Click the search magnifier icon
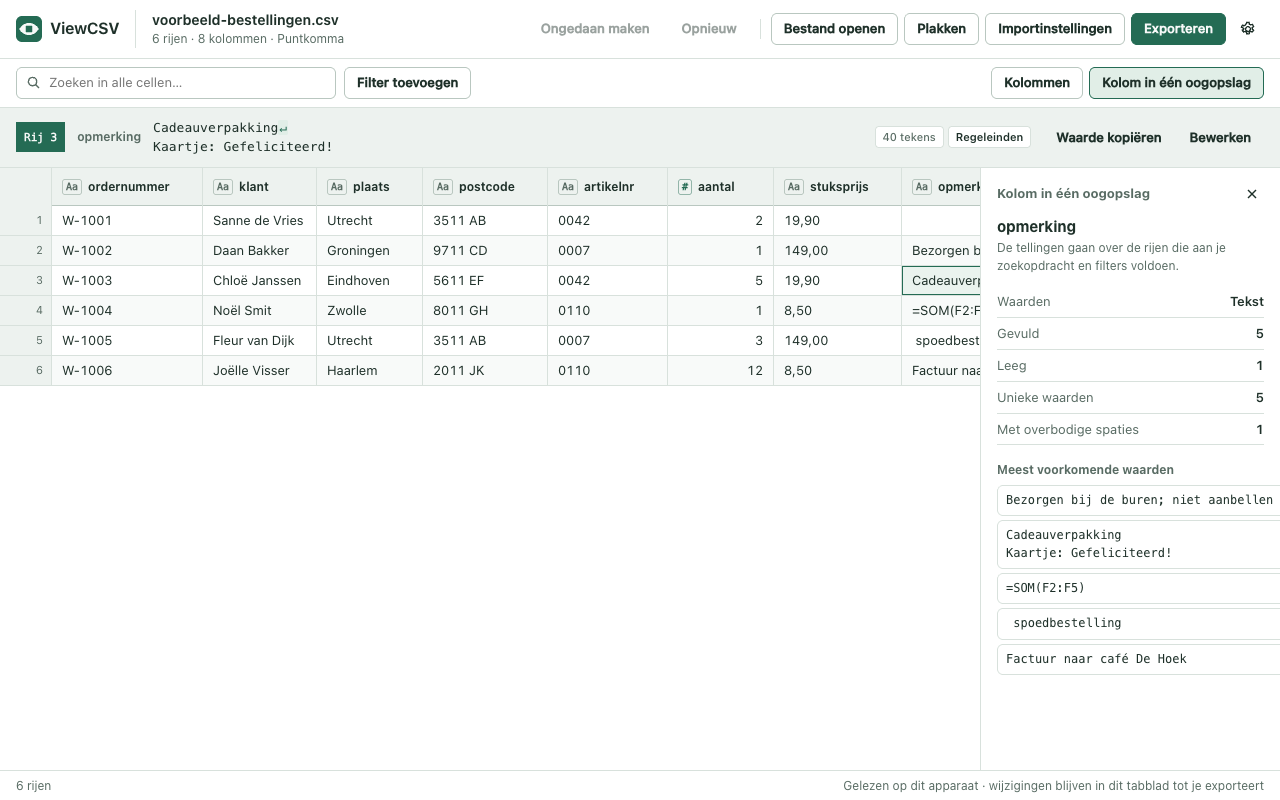 (x=34, y=83)
